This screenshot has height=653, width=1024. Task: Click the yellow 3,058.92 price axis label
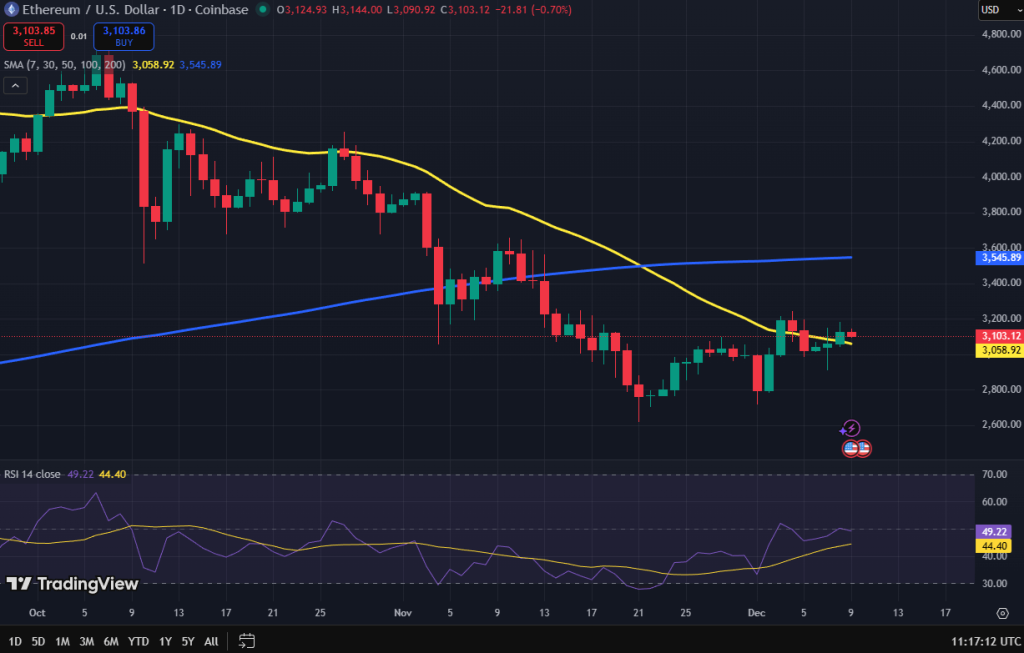click(x=999, y=350)
